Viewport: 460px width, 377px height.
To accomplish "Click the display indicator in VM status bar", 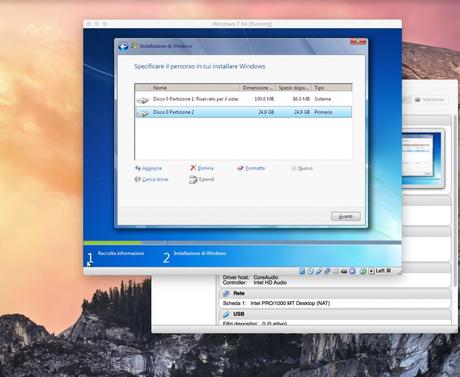I will [x=344, y=271].
